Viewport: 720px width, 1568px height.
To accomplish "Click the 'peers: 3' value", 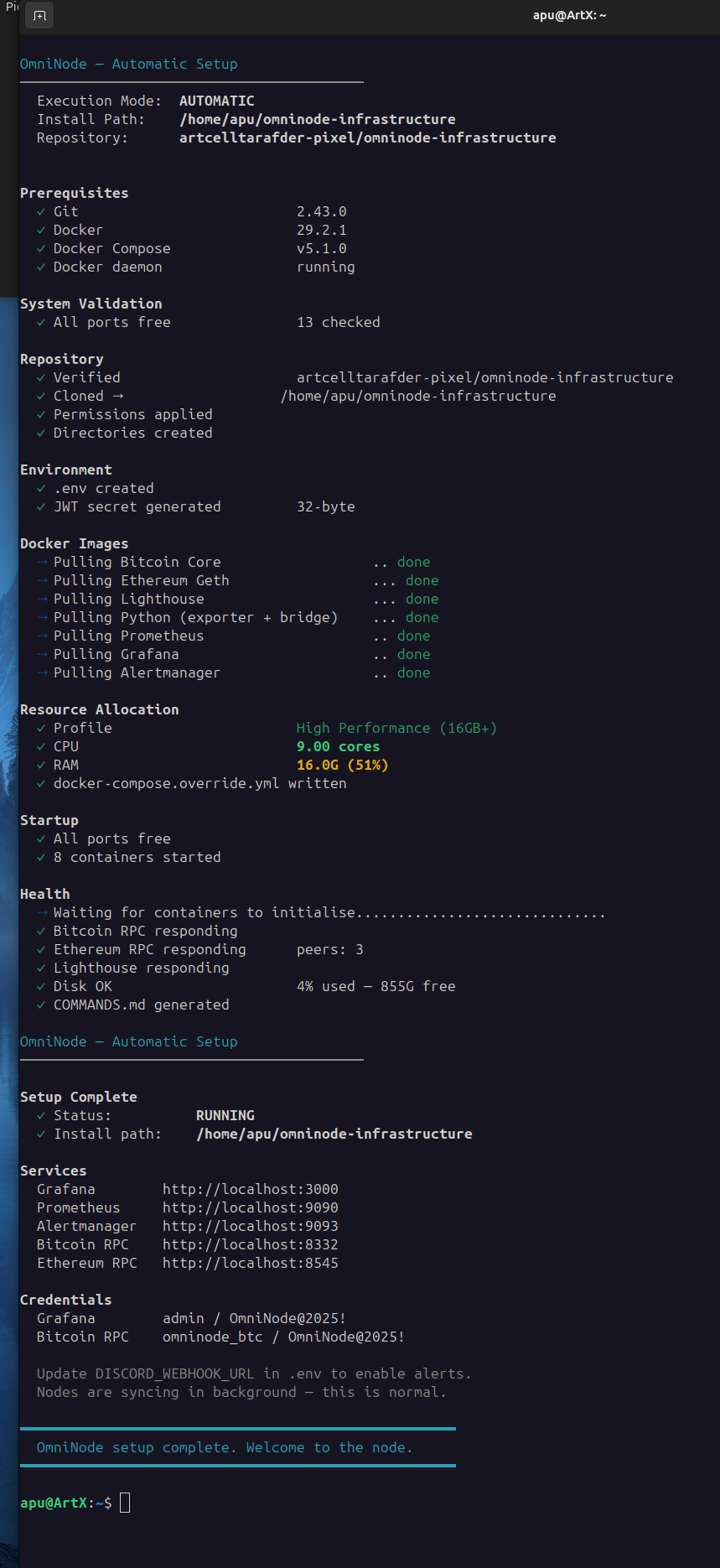I will pos(330,949).
